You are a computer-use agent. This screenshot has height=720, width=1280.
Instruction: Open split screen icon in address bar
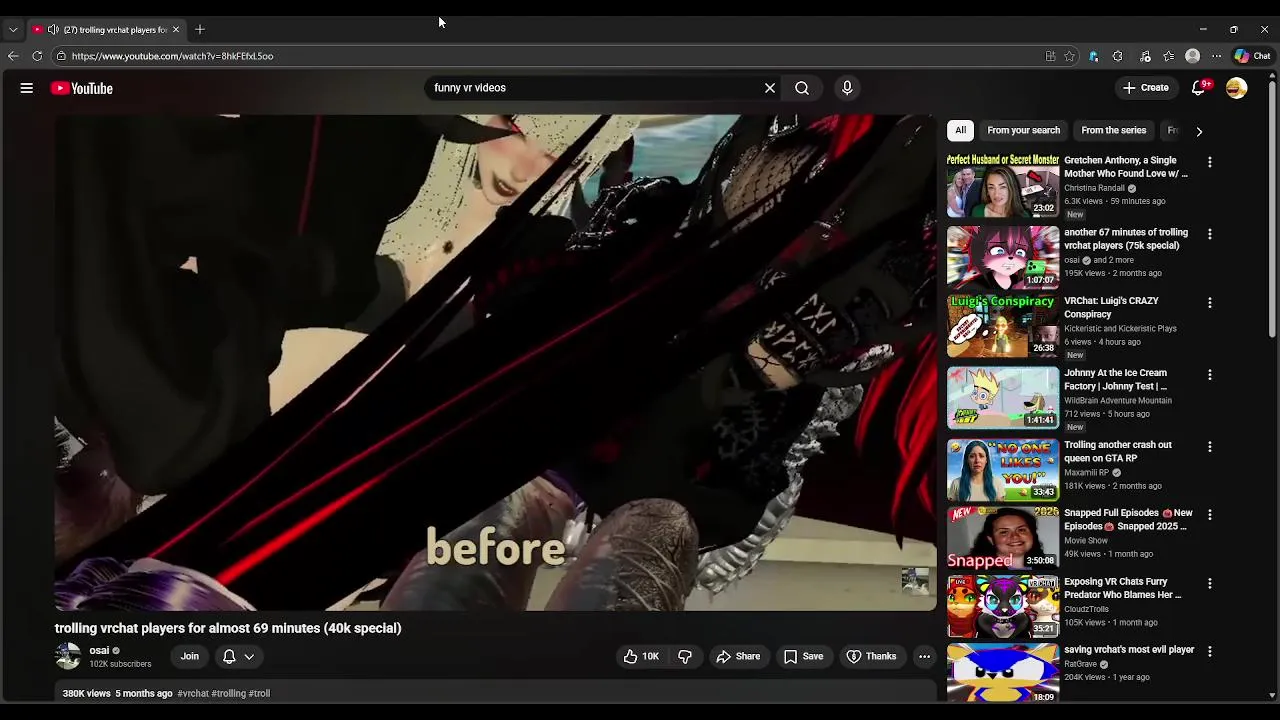pyautogui.click(x=1050, y=56)
